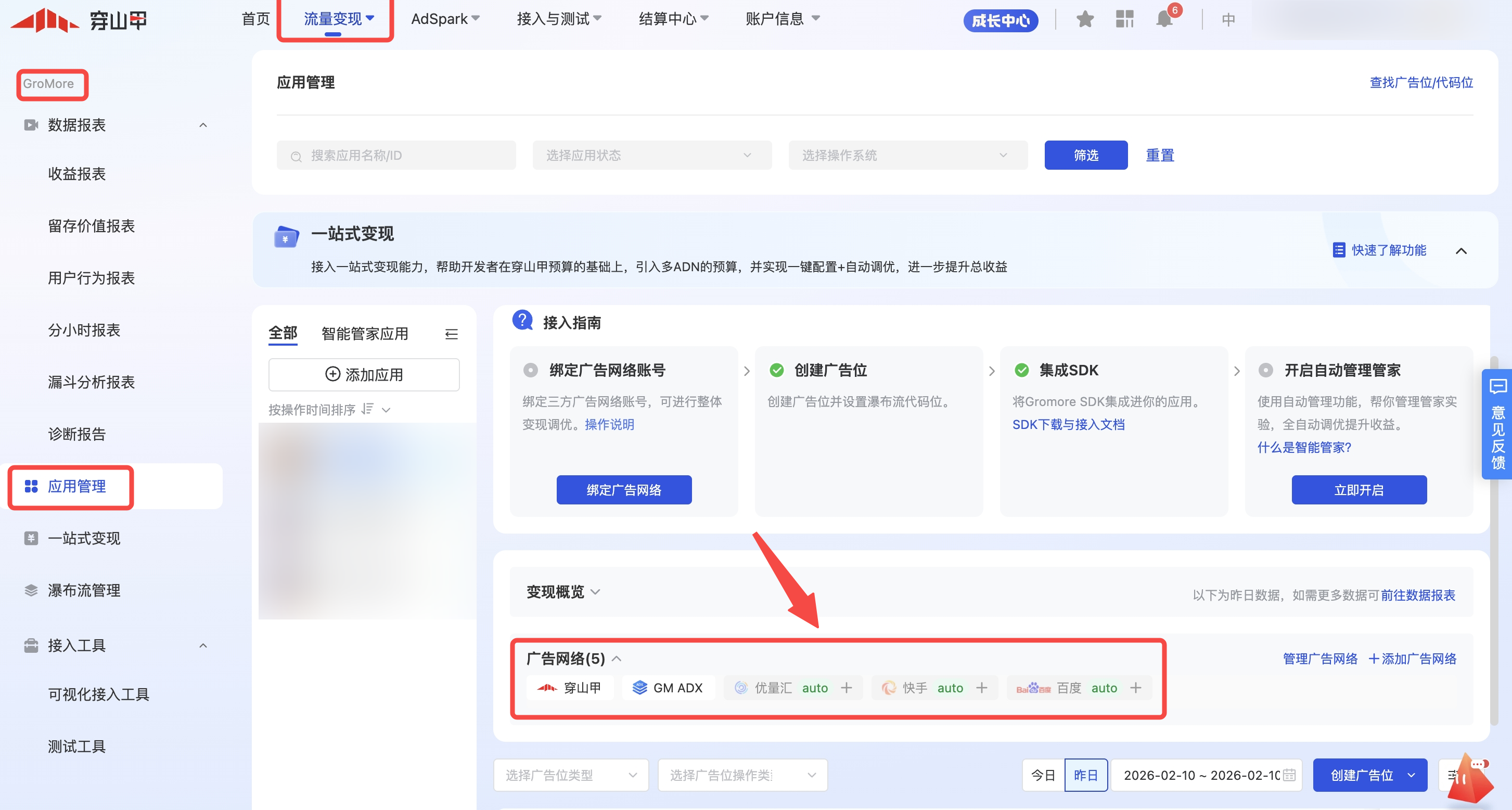This screenshot has width=1512, height=810.
Task: Click the plus icon next to 百度 auto
Action: click(x=1136, y=688)
